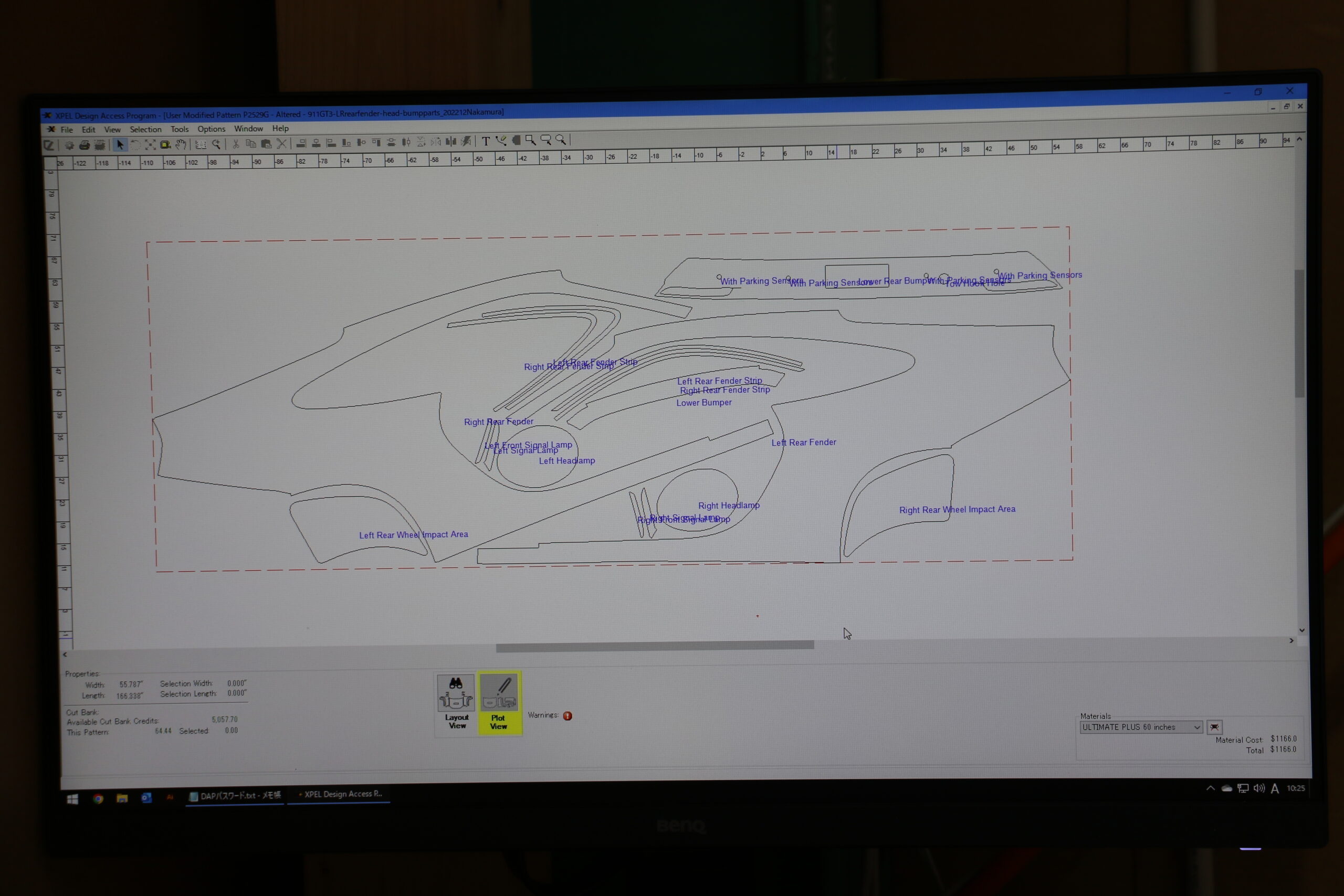This screenshot has height=896, width=1344.
Task: Click the 'Left Rear Fender' label
Action: click(x=803, y=442)
